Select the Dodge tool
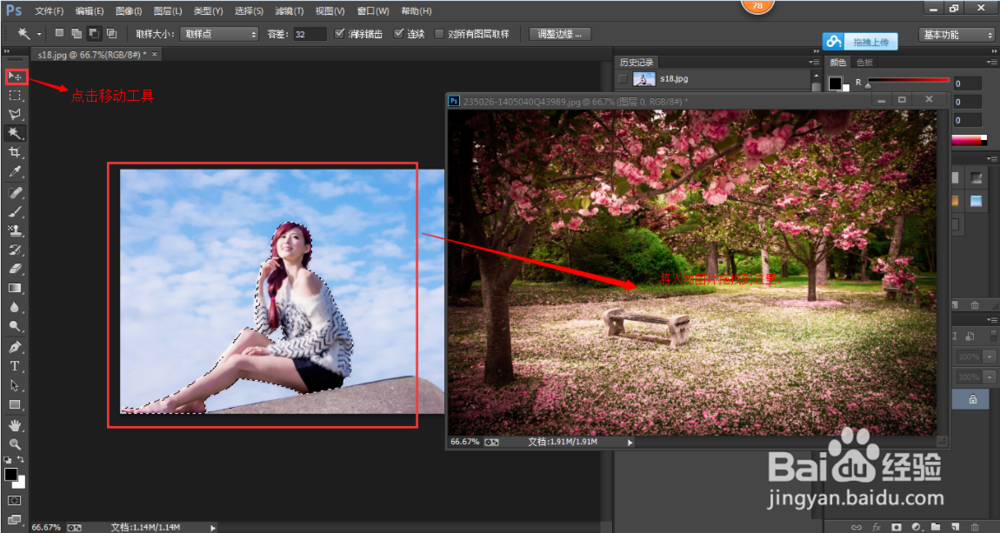 (x=15, y=326)
